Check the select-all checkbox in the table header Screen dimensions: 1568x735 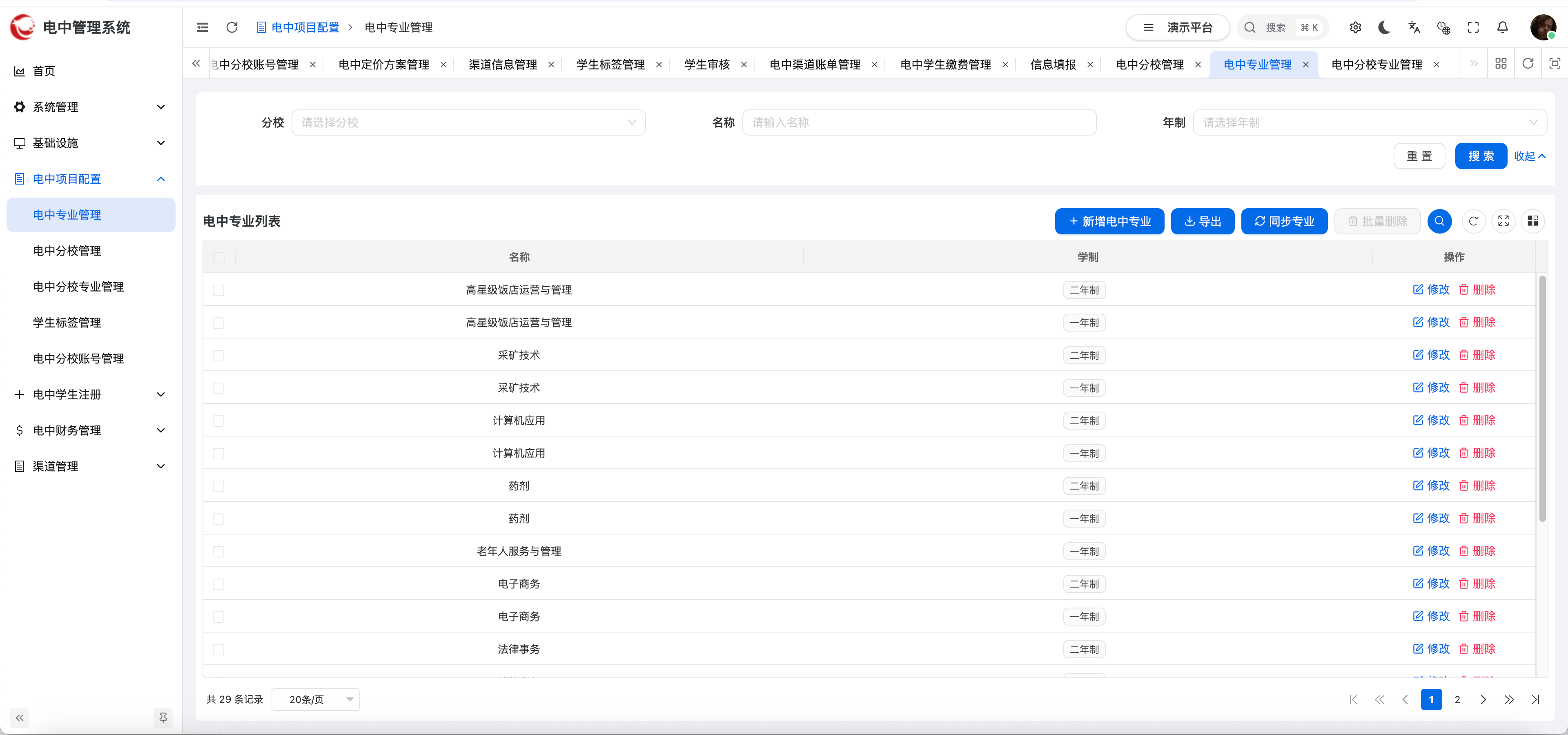(219, 257)
